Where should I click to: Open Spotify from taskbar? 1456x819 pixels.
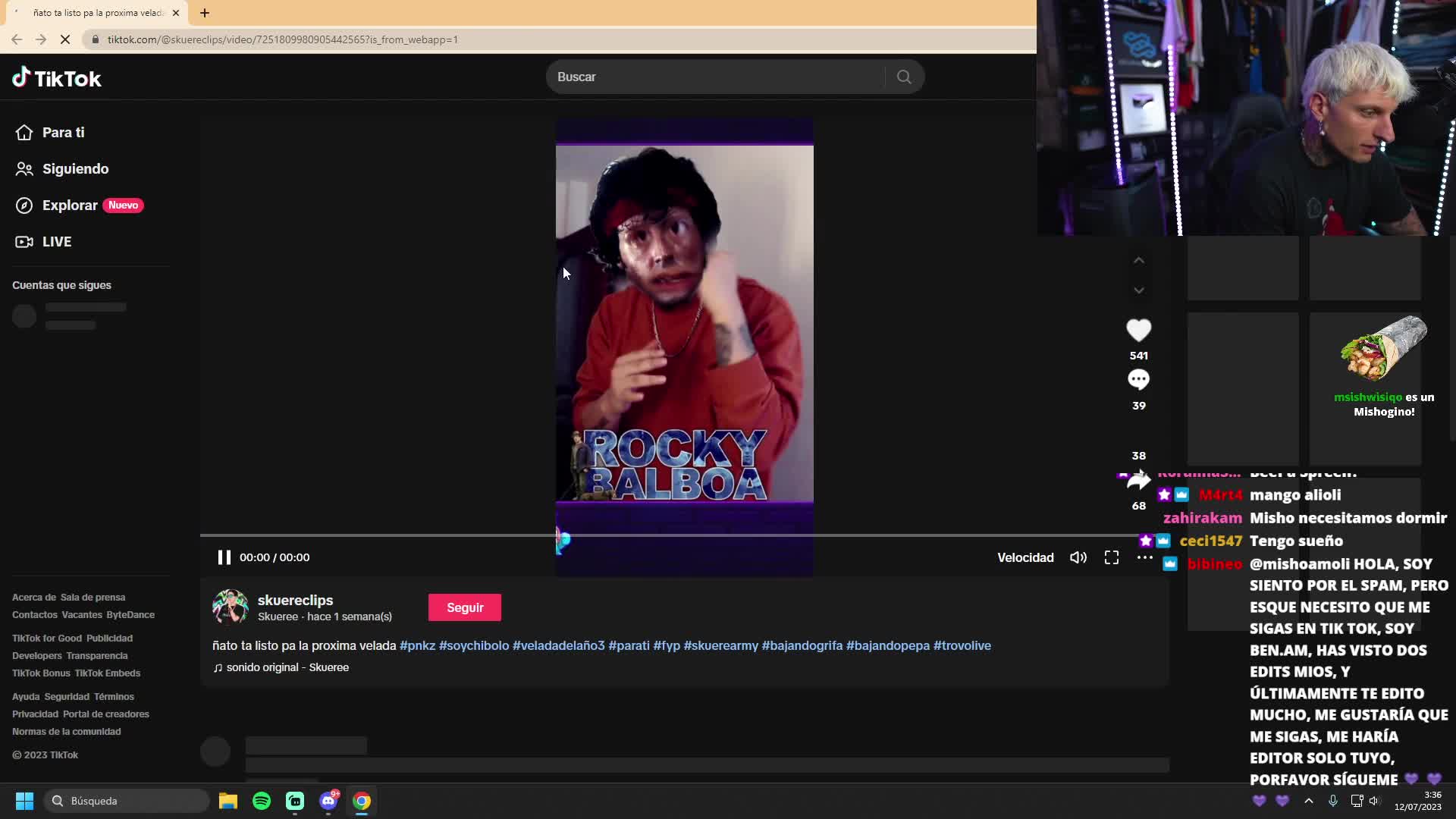262,801
